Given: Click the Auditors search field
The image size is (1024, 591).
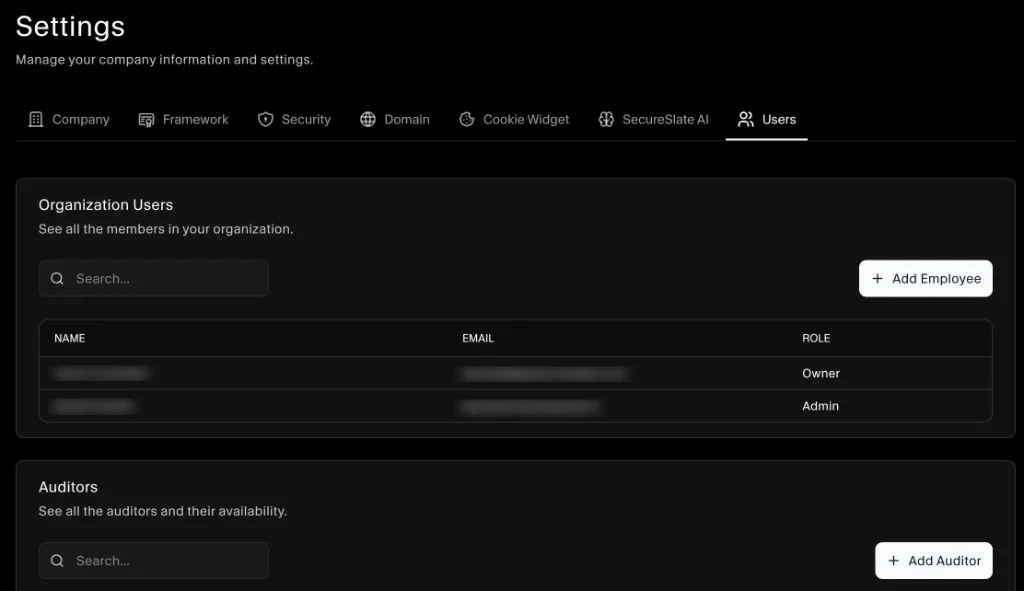Looking at the screenshot, I should [x=153, y=560].
